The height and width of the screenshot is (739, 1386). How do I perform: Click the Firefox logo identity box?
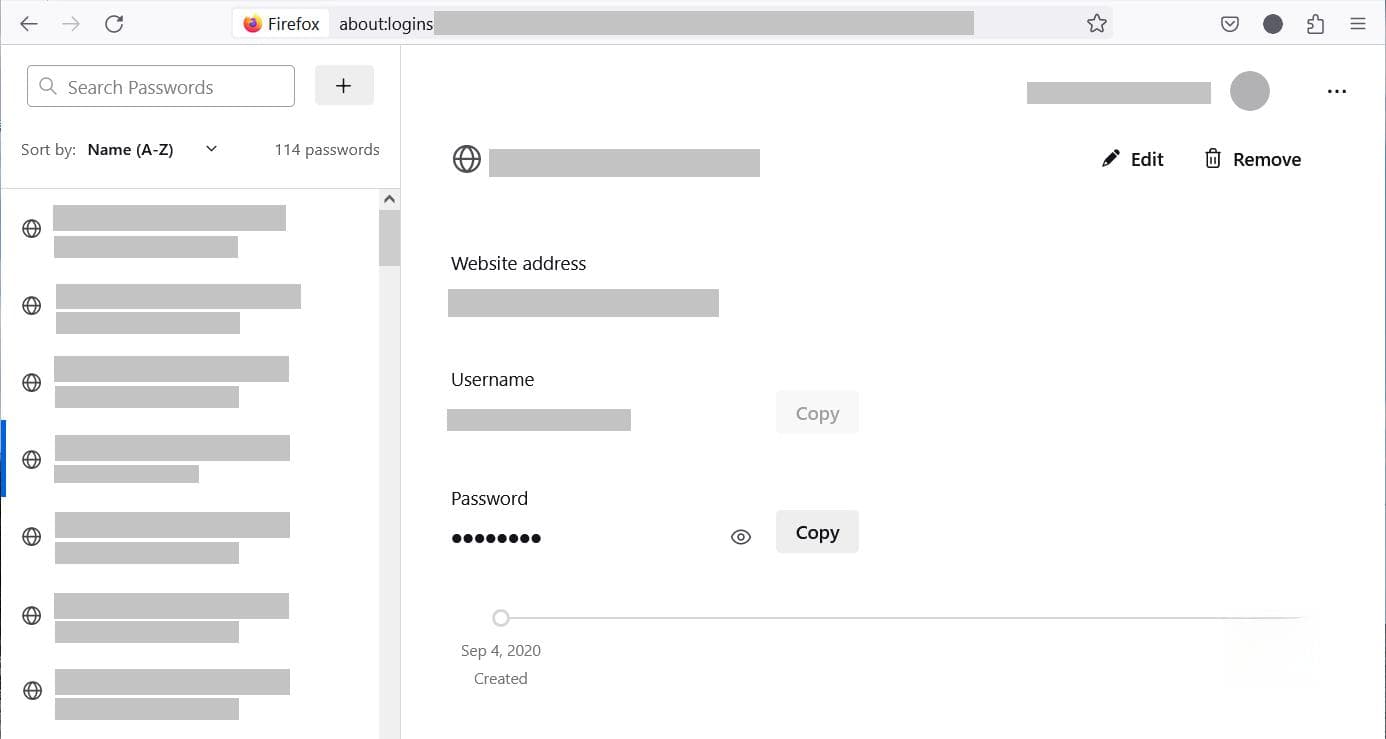tap(282, 24)
